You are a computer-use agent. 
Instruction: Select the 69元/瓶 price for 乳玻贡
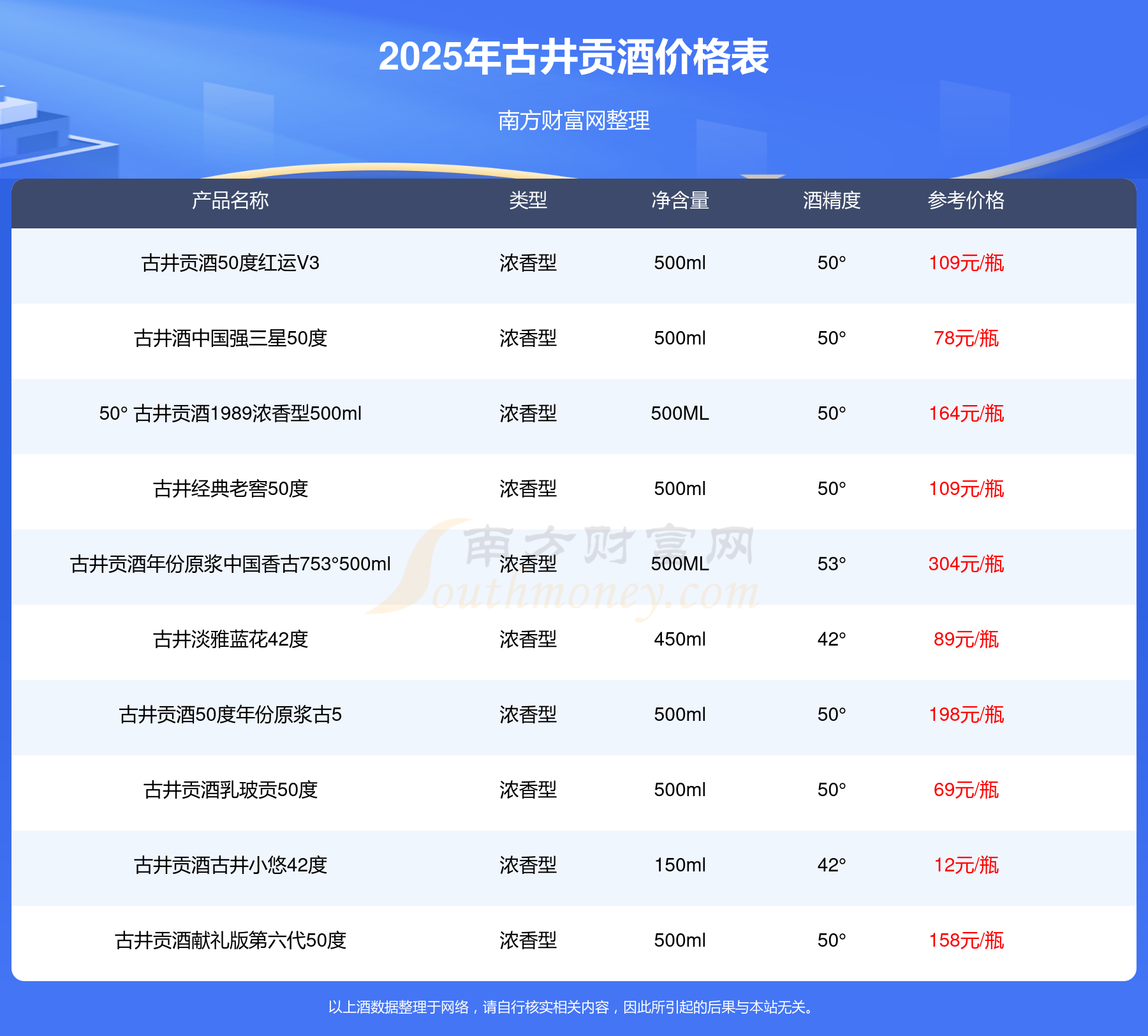(x=966, y=790)
